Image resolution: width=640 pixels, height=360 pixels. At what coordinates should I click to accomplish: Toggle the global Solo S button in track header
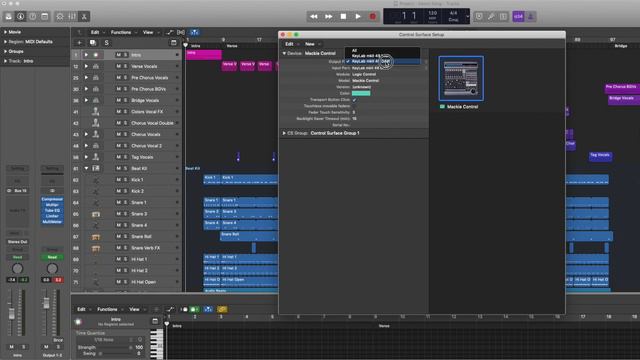(x=107, y=42)
